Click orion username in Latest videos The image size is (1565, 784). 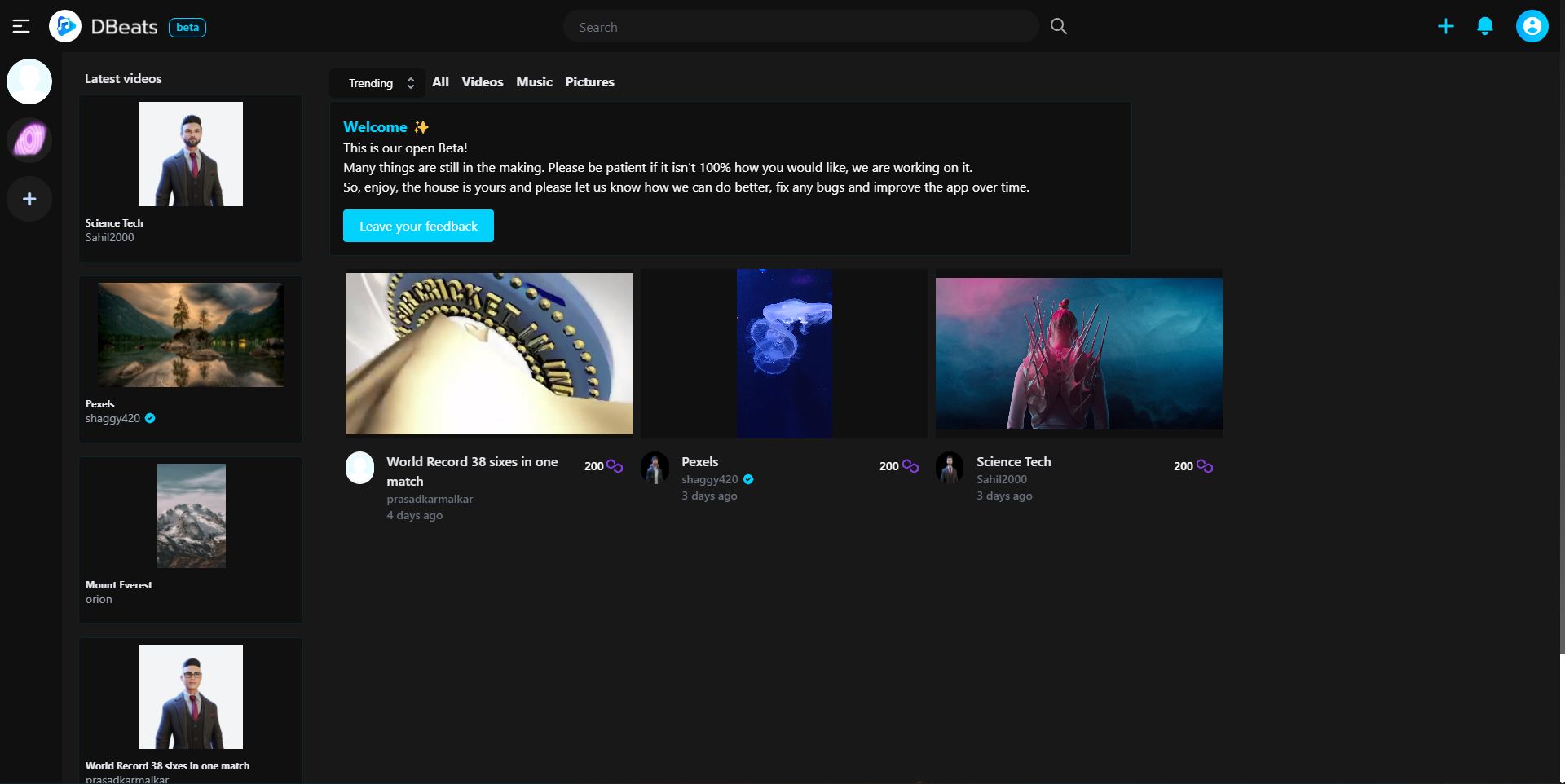click(x=99, y=599)
